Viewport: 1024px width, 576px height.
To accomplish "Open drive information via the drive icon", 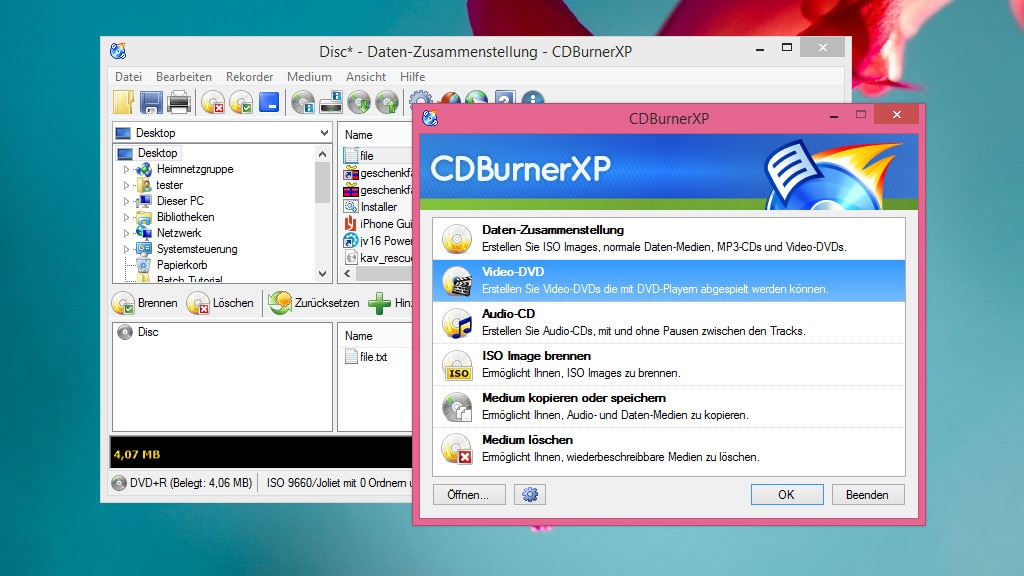I will 331,103.
